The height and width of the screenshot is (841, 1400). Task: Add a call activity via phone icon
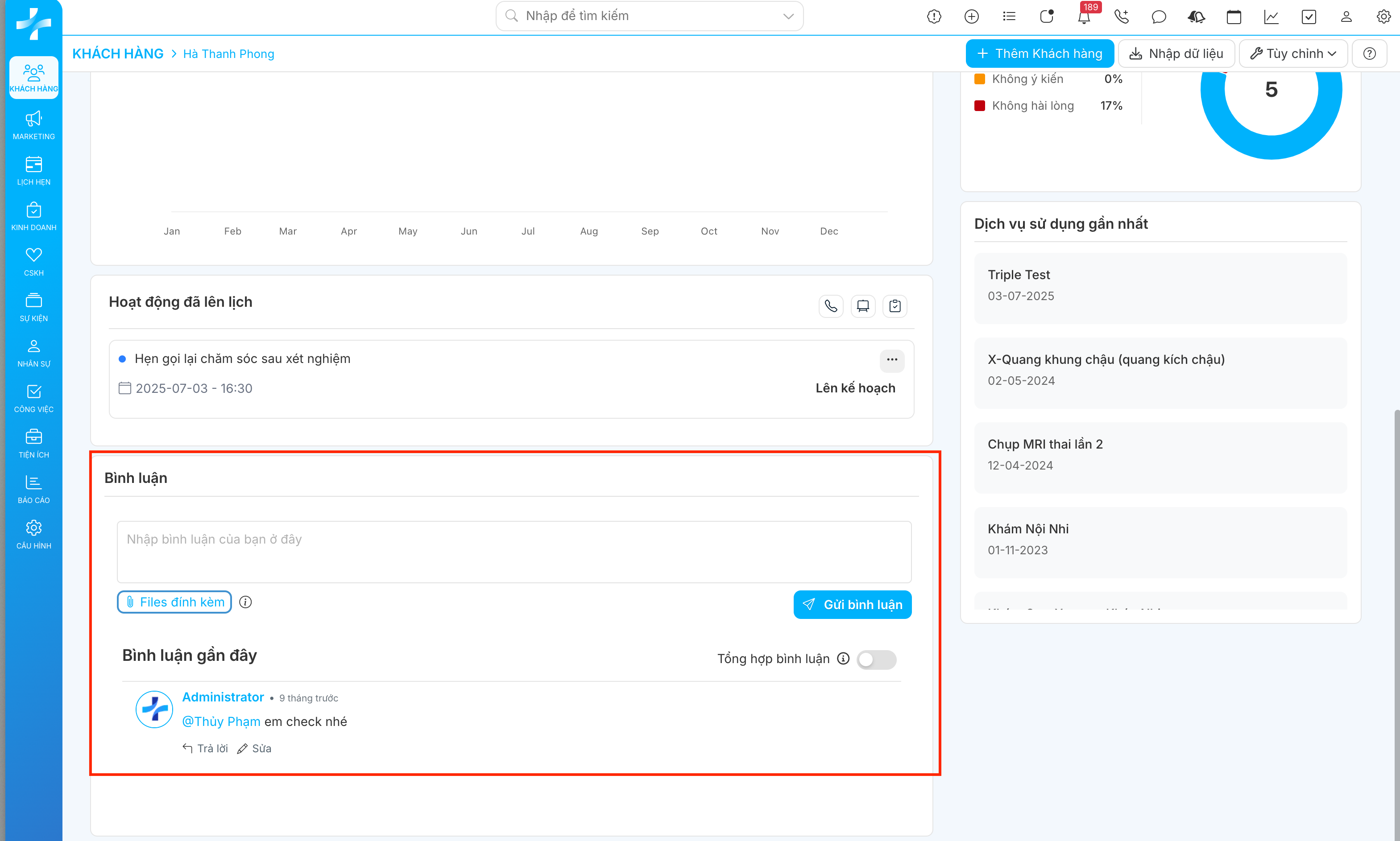(831, 306)
